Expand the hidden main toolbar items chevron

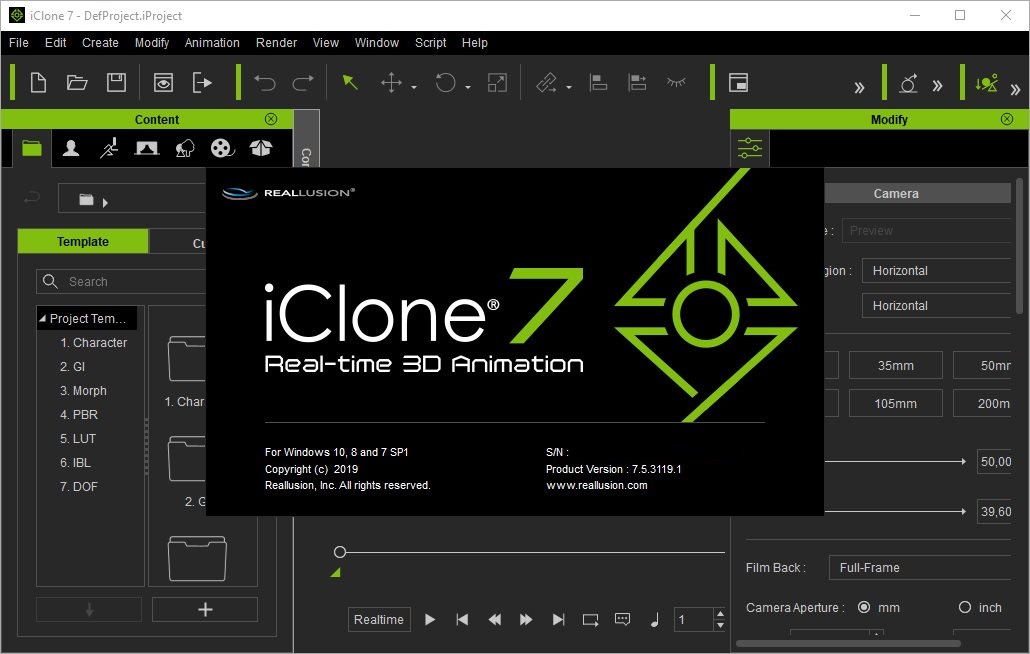coord(859,87)
